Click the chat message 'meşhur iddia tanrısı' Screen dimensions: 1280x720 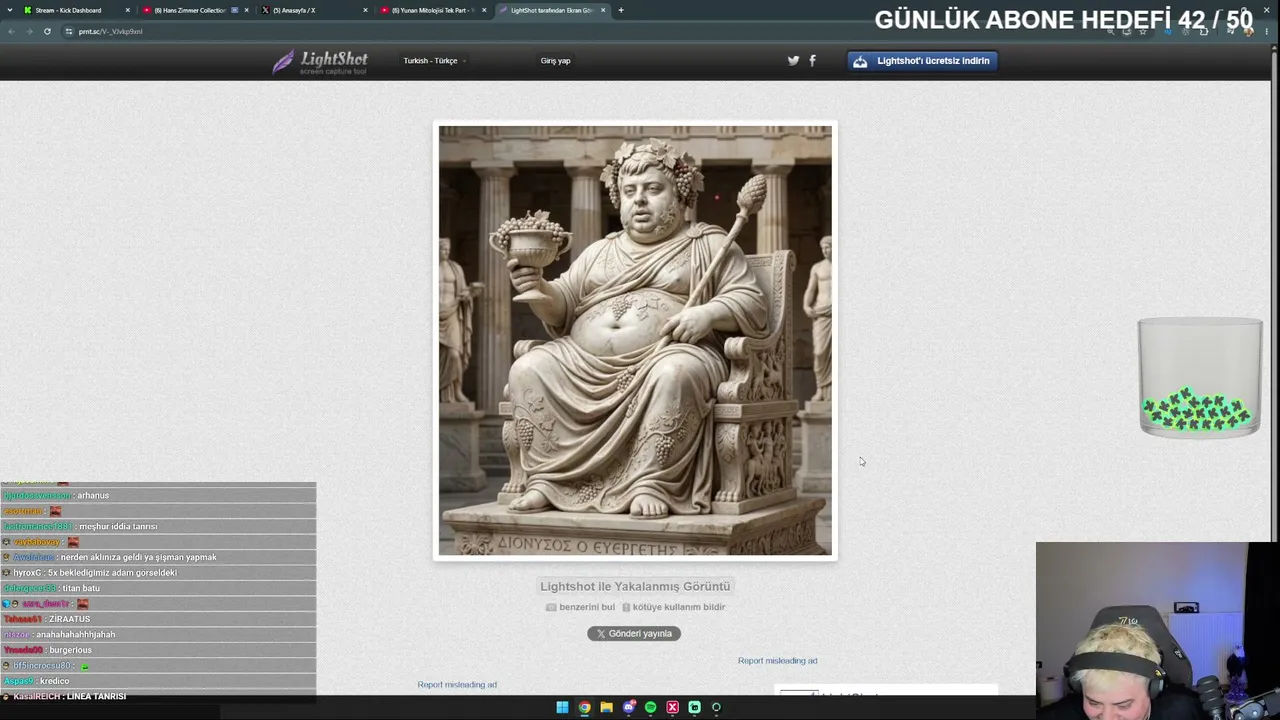click(118, 527)
